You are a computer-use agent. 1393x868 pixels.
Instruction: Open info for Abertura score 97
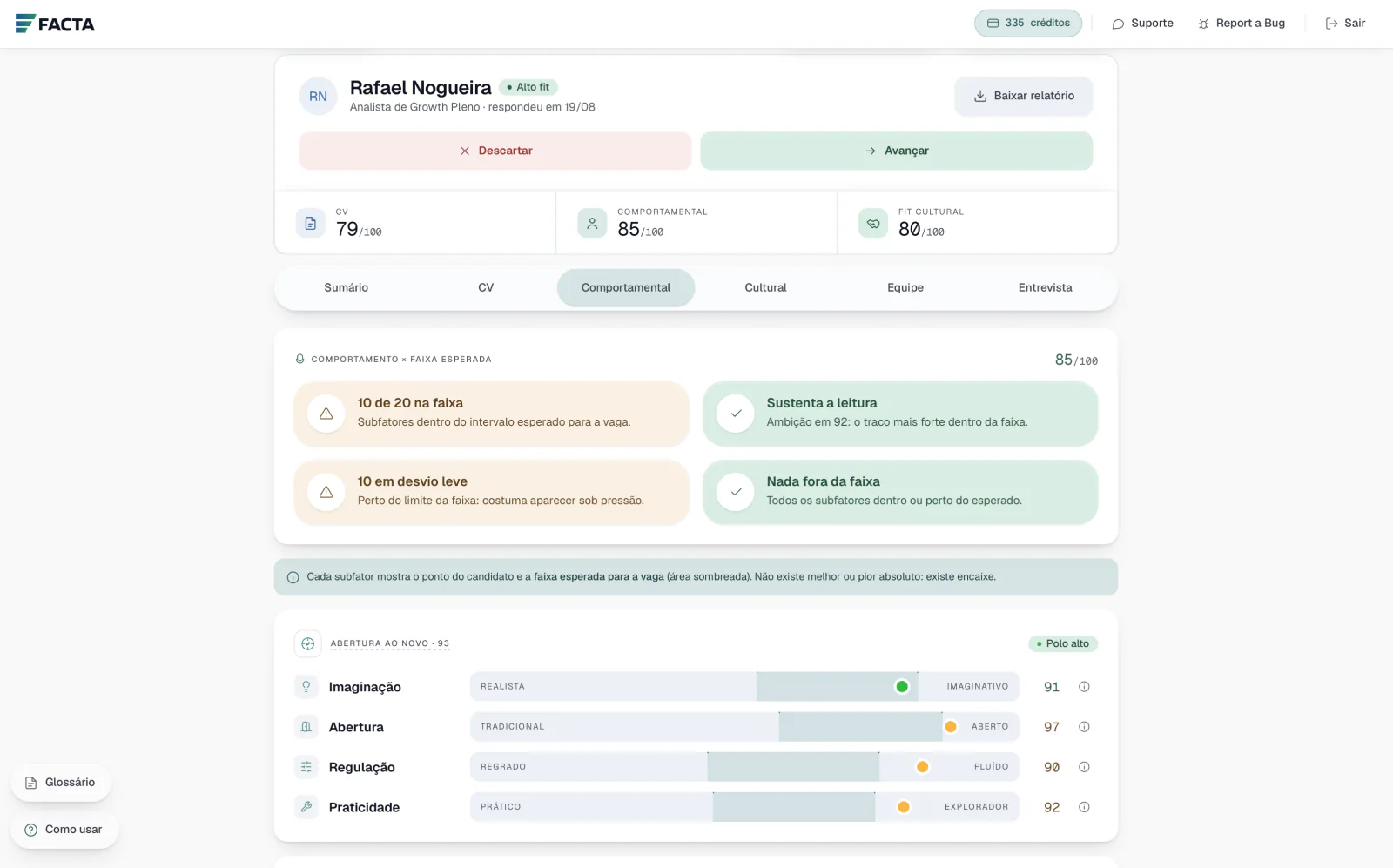tap(1084, 727)
